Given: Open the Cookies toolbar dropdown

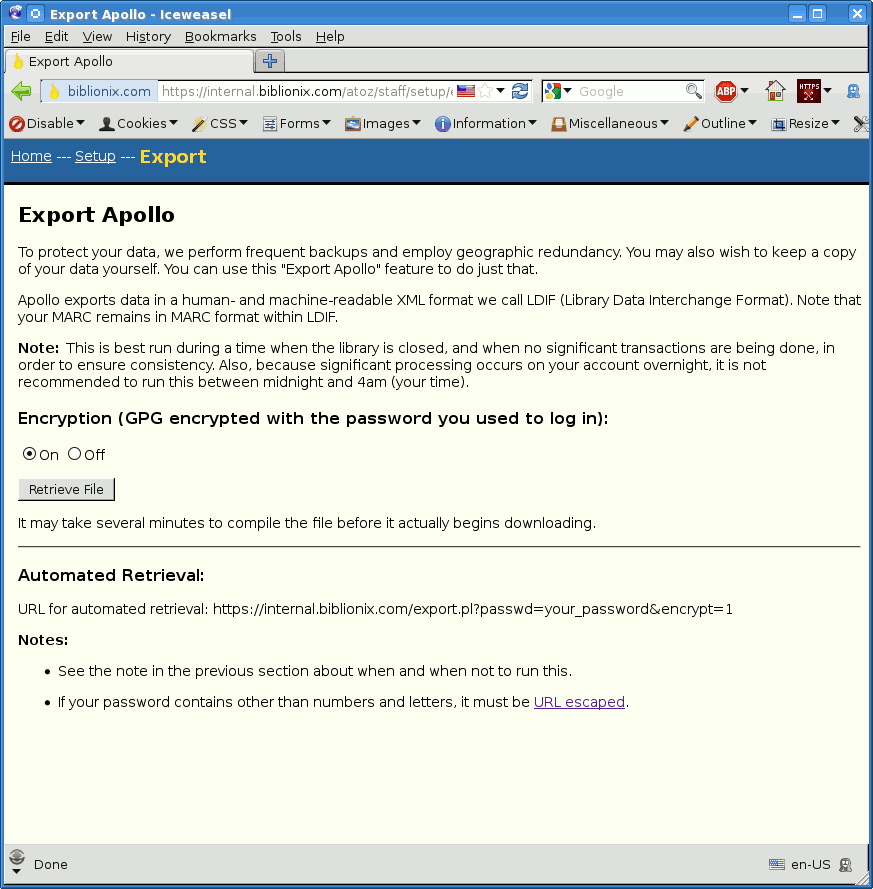Looking at the screenshot, I should pos(138,124).
